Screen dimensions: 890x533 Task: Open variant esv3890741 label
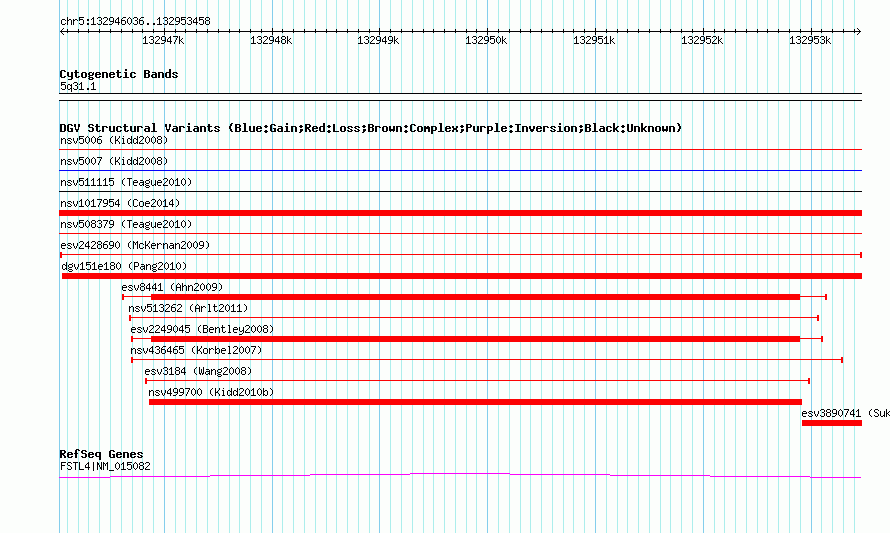pyautogui.click(x=845, y=413)
